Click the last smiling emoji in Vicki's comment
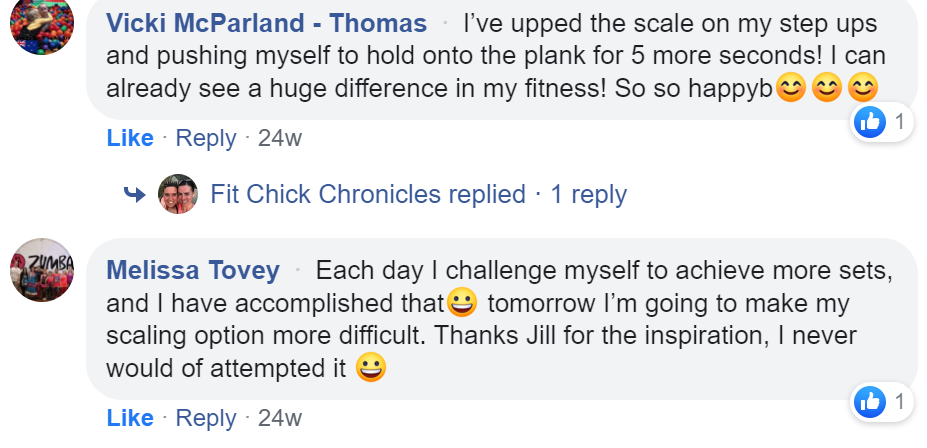This screenshot has height=448, width=927. point(862,89)
